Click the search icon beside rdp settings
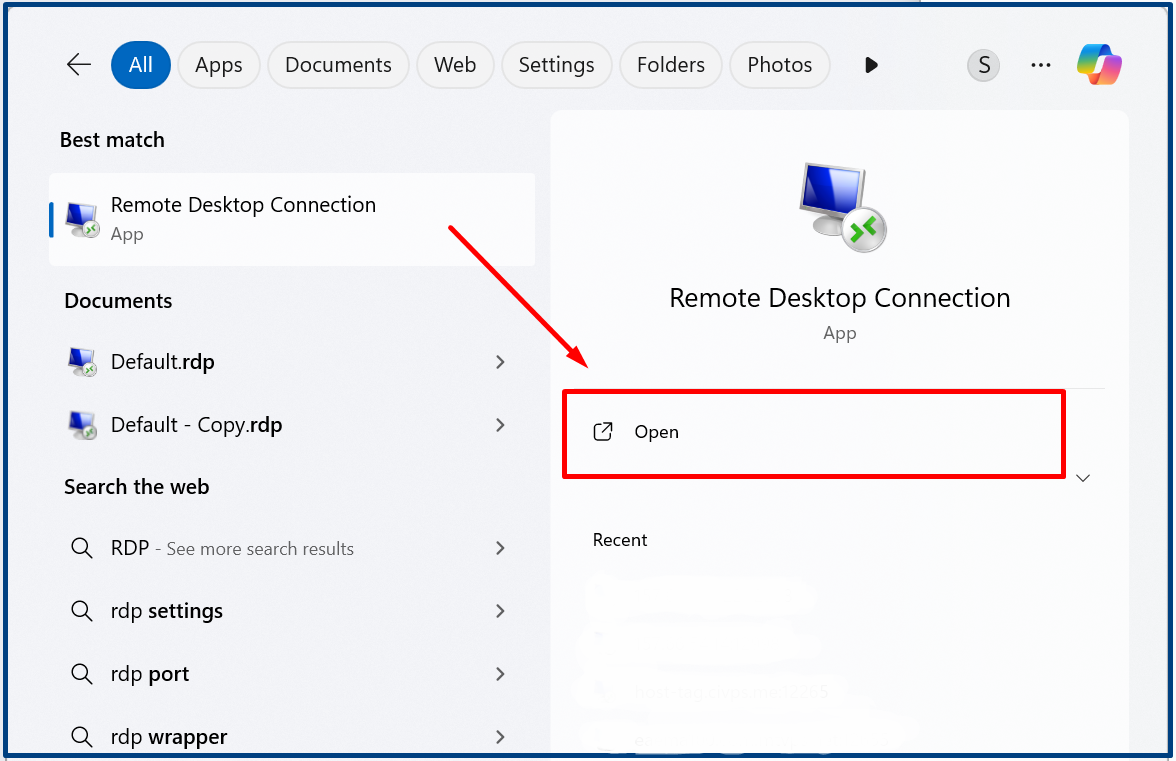The height and width of the screenshot is (761, 1176). (x=82, y=611)
